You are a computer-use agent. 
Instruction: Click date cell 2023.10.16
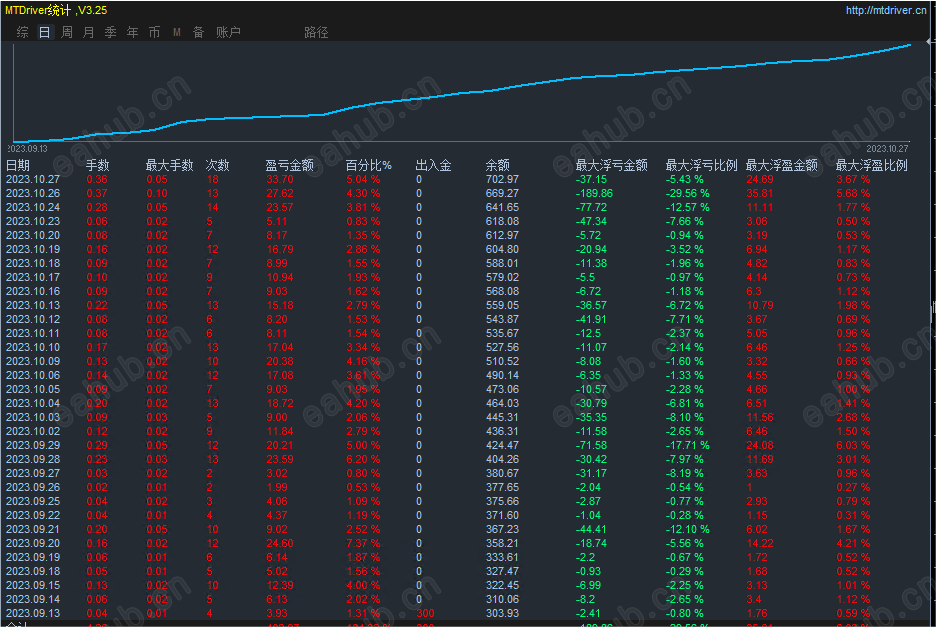tap(33, 291)
